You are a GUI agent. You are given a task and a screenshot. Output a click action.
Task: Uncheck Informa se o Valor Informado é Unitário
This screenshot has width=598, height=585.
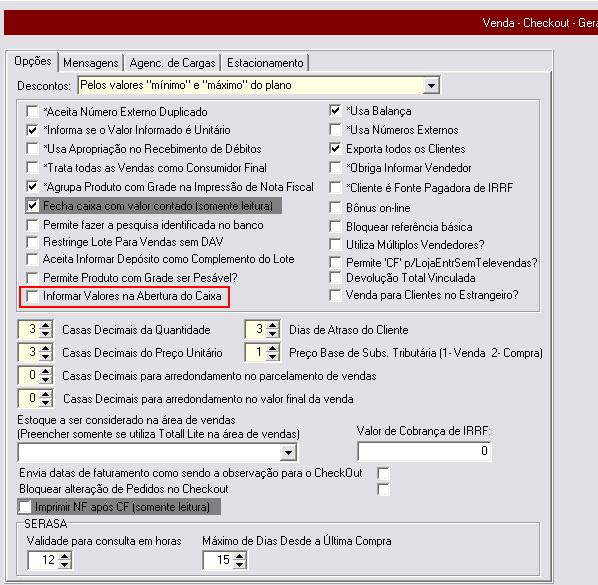(x=32, y=130)
